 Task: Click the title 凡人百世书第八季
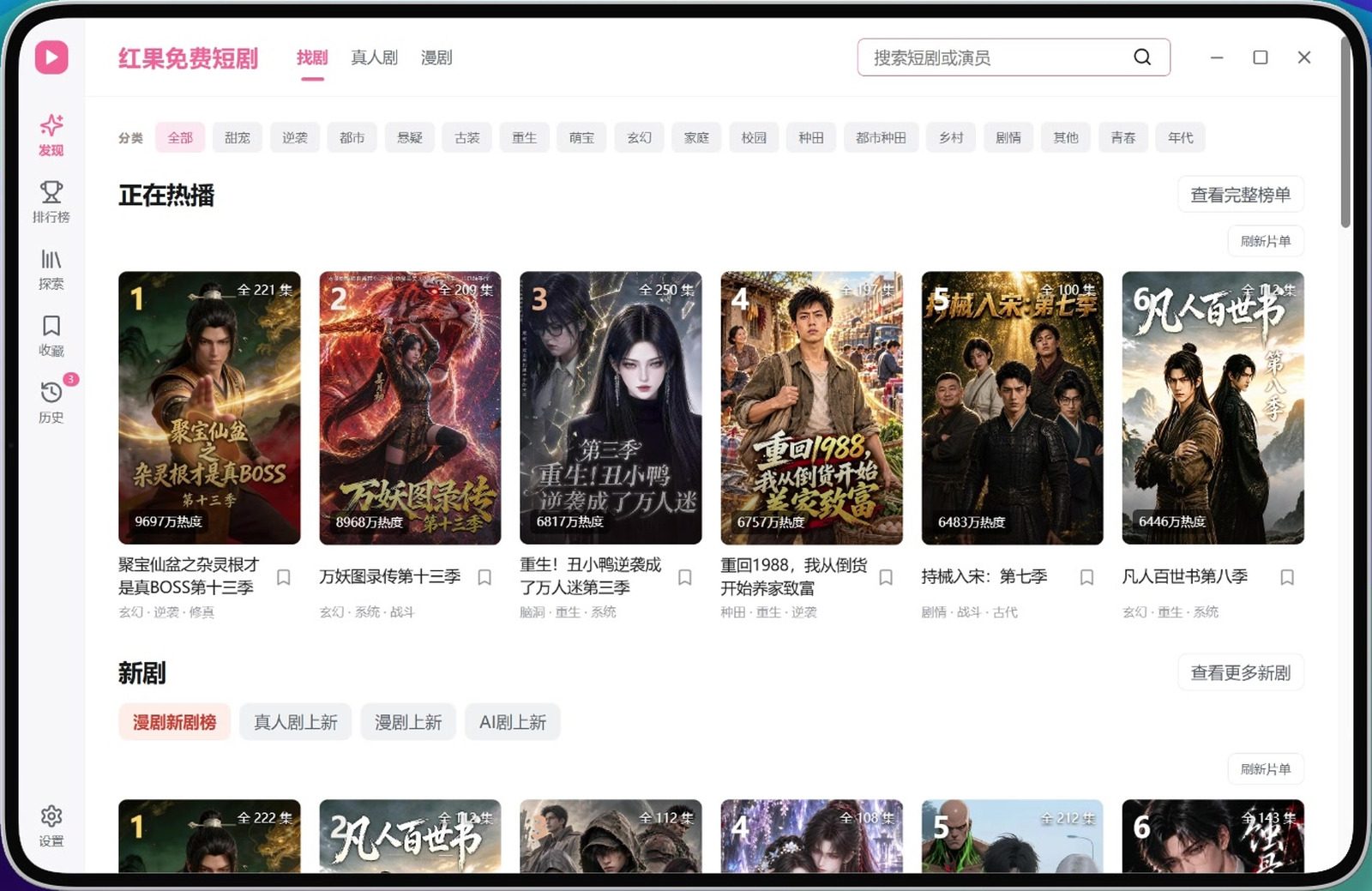point(1185,576)
